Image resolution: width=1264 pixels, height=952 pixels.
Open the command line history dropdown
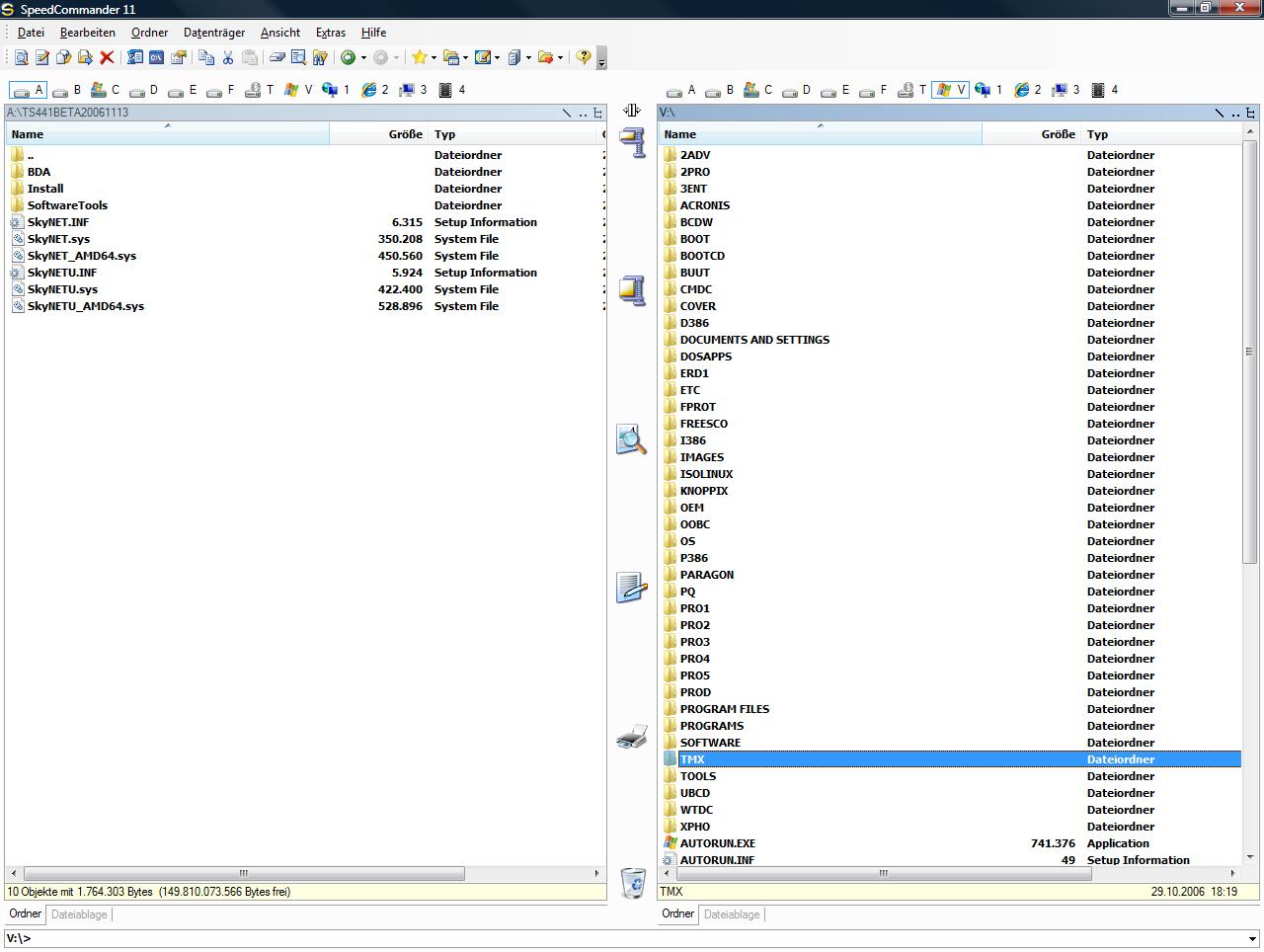[x=1252, y=939]
